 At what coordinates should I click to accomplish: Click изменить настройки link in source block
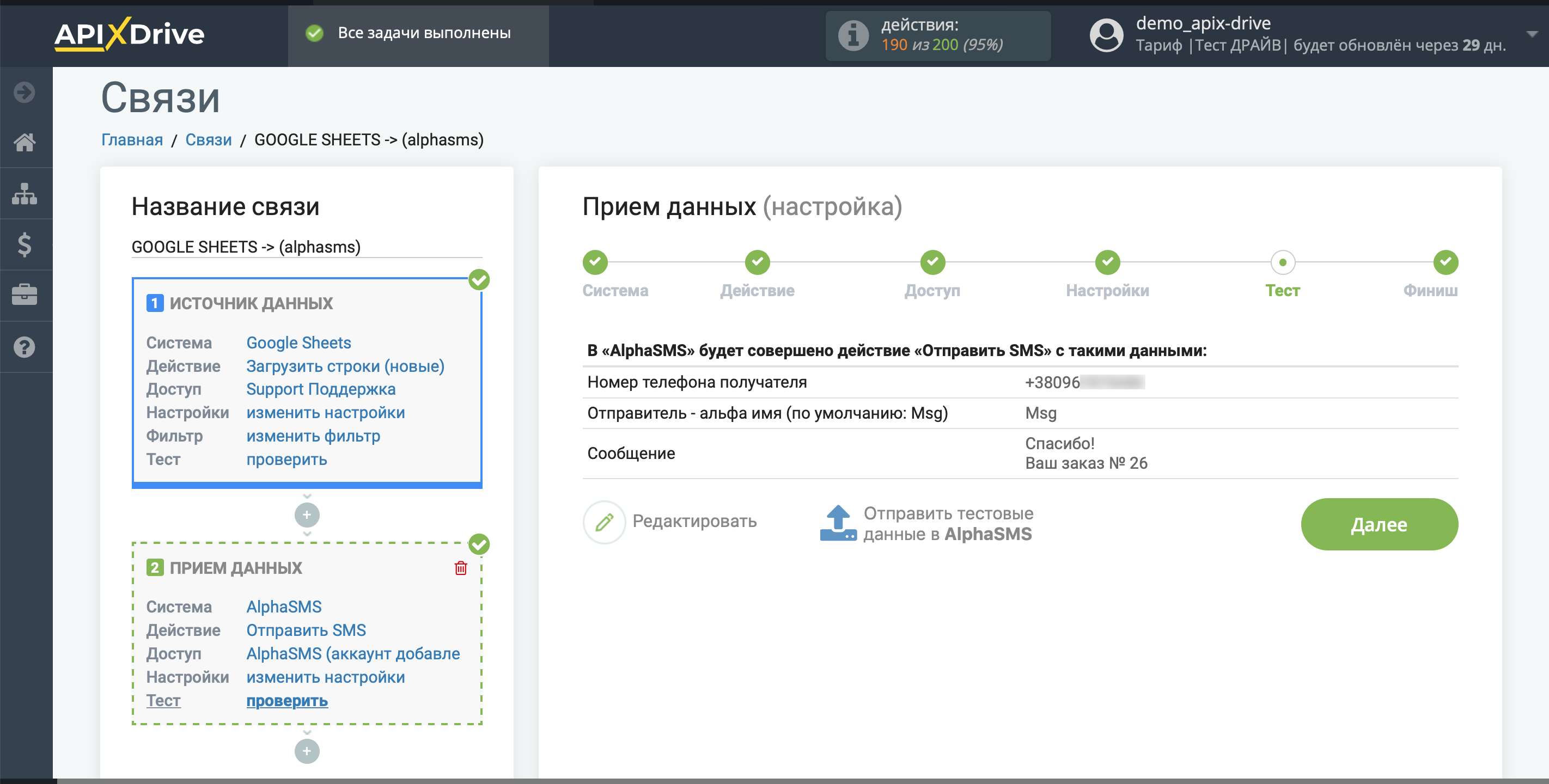324,412
